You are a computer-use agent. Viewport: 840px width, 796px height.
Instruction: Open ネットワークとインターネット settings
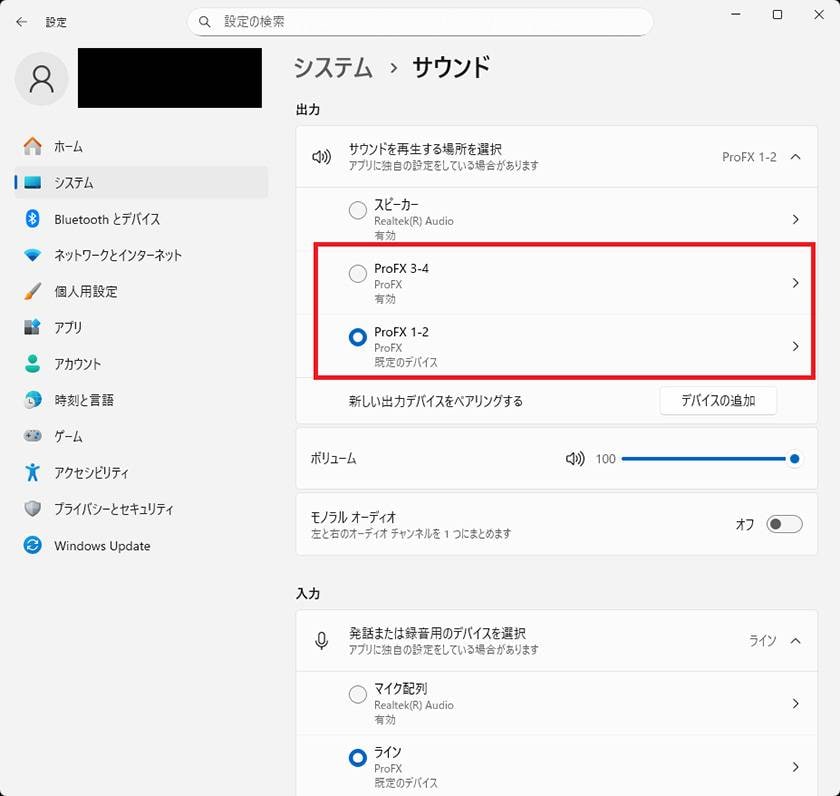pos(141,256)
